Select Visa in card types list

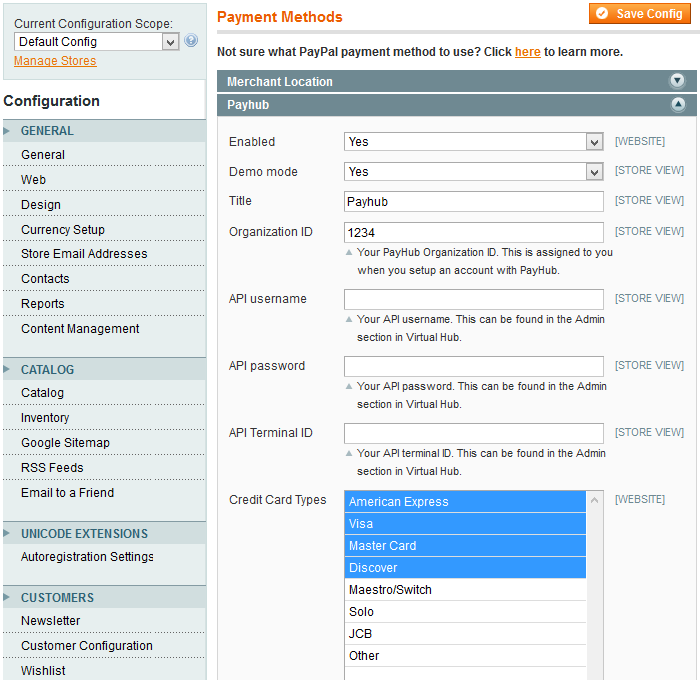(x=465, y=524)
